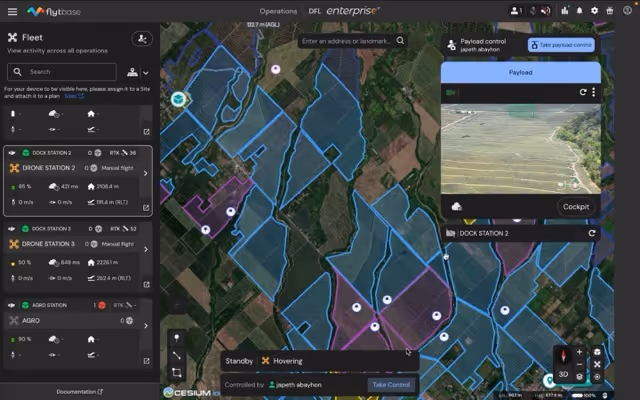Select the Payload tab
This screenshot has height=400, width=640.
[x=520, y=72]
